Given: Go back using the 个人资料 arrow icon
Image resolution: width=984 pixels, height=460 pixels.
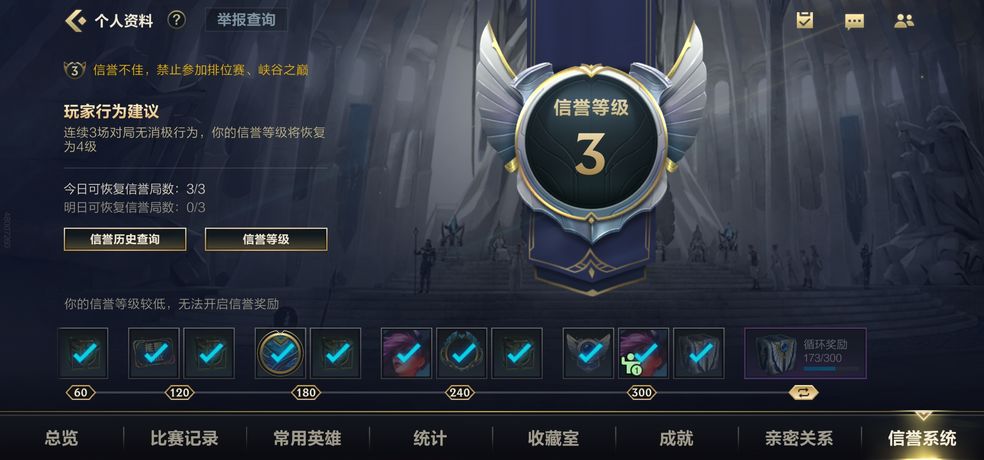Looking at the screenshot, I should click(75, 21).
